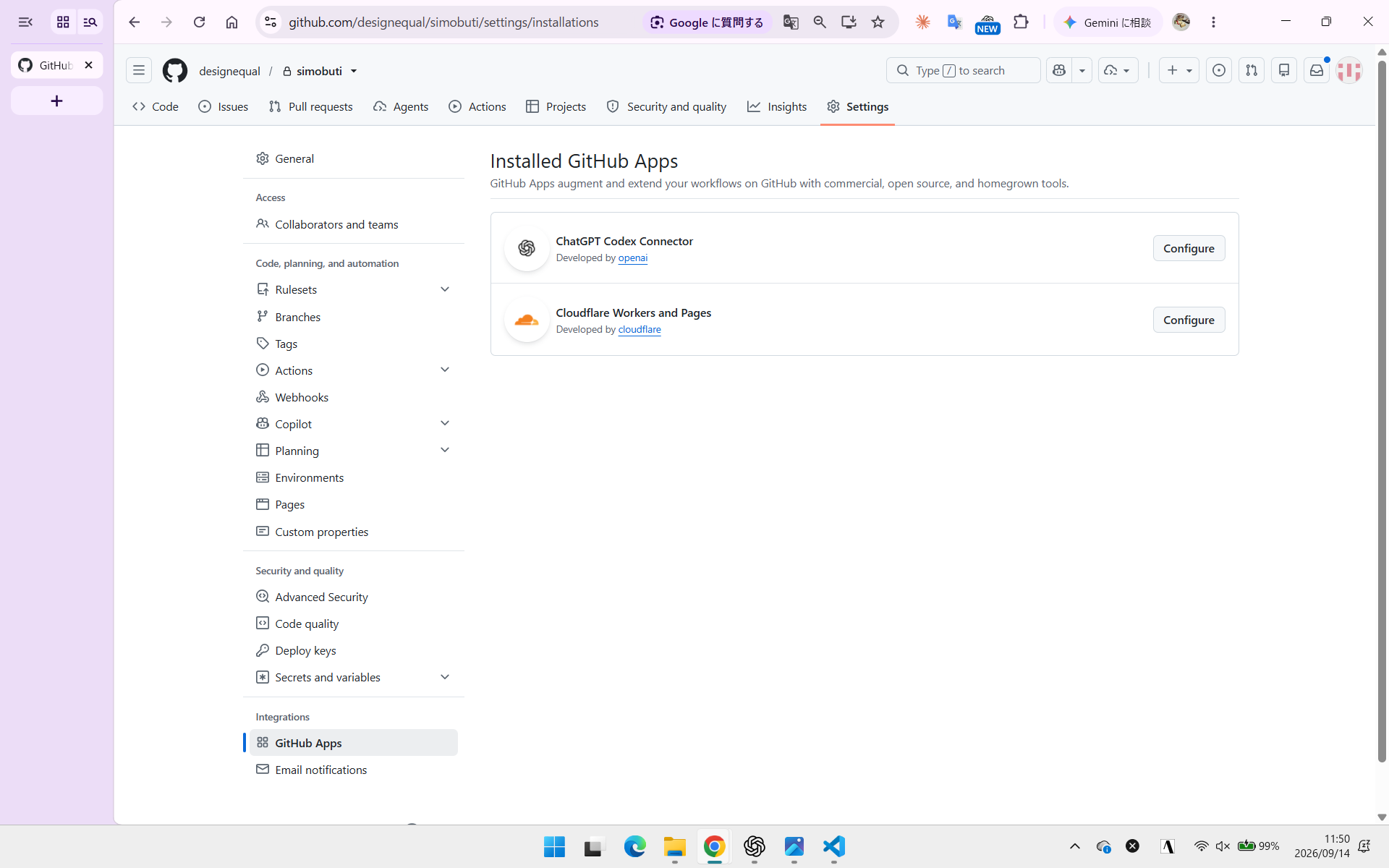Open the repositories icon in header
The width and height of the screenshot is (1389, 868).
pos(1284,70)
